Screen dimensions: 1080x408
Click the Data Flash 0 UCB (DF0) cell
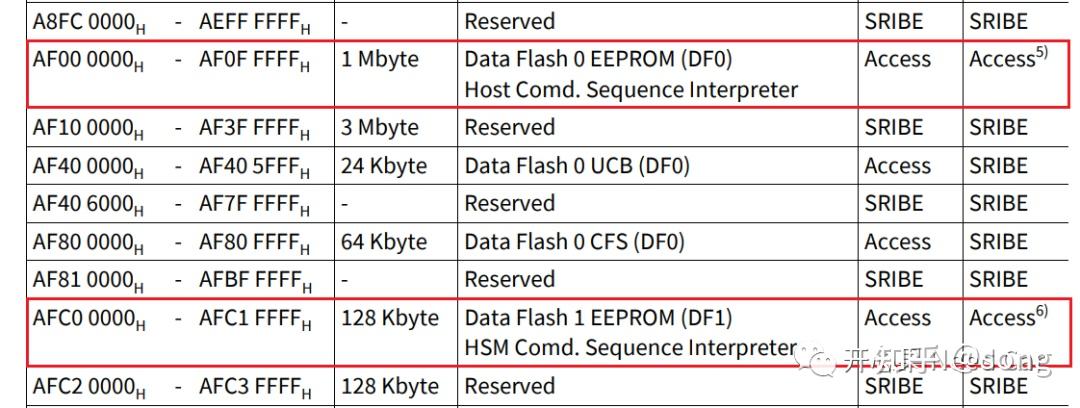coord(577,166)
